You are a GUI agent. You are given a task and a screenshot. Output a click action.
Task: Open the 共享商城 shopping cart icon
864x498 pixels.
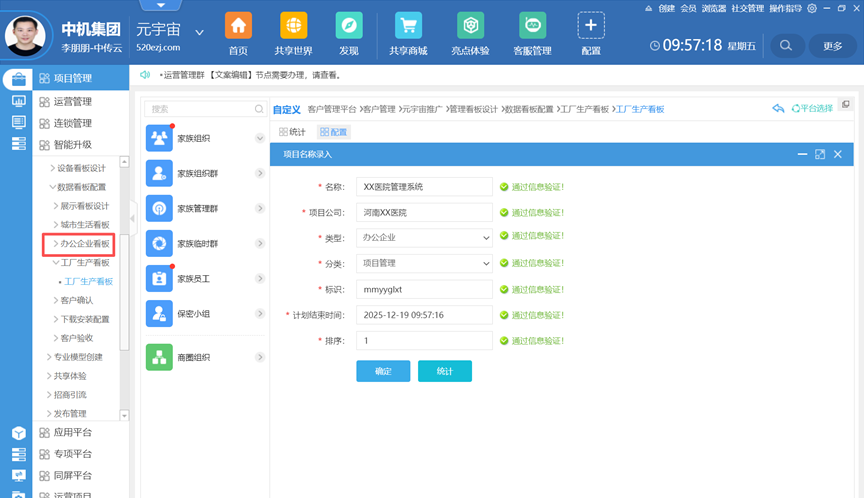click(x=407, y=26)
